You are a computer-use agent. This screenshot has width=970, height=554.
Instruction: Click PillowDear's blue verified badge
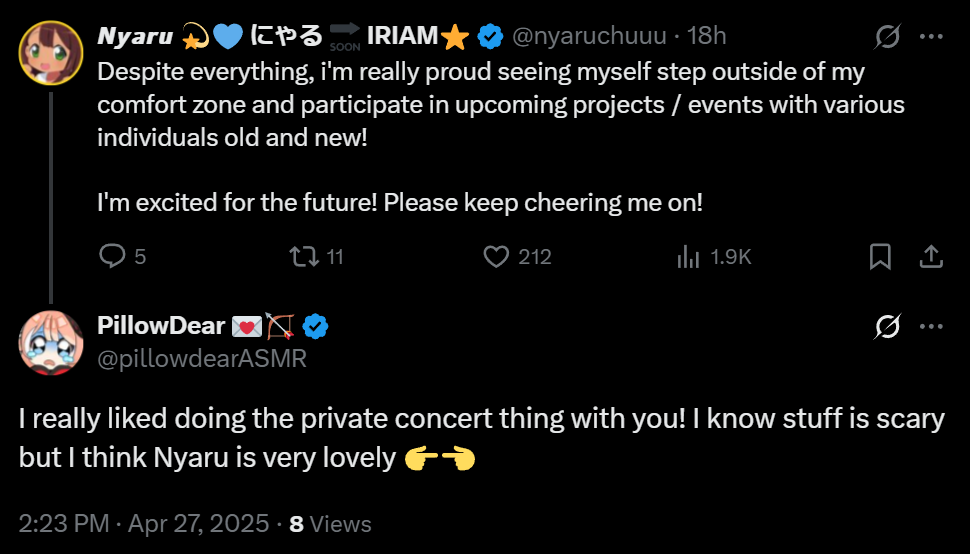(316, 326)
